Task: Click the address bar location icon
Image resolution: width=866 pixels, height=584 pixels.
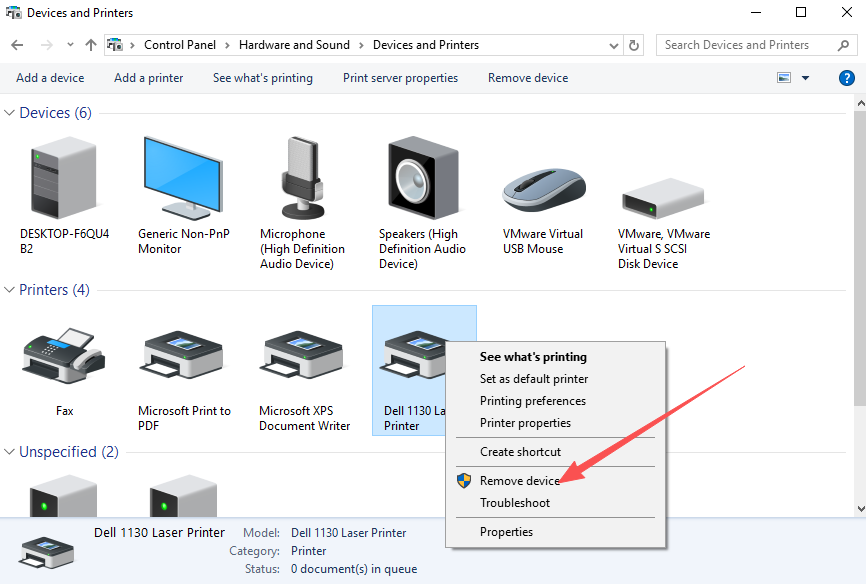Action: tap(115, 45)
